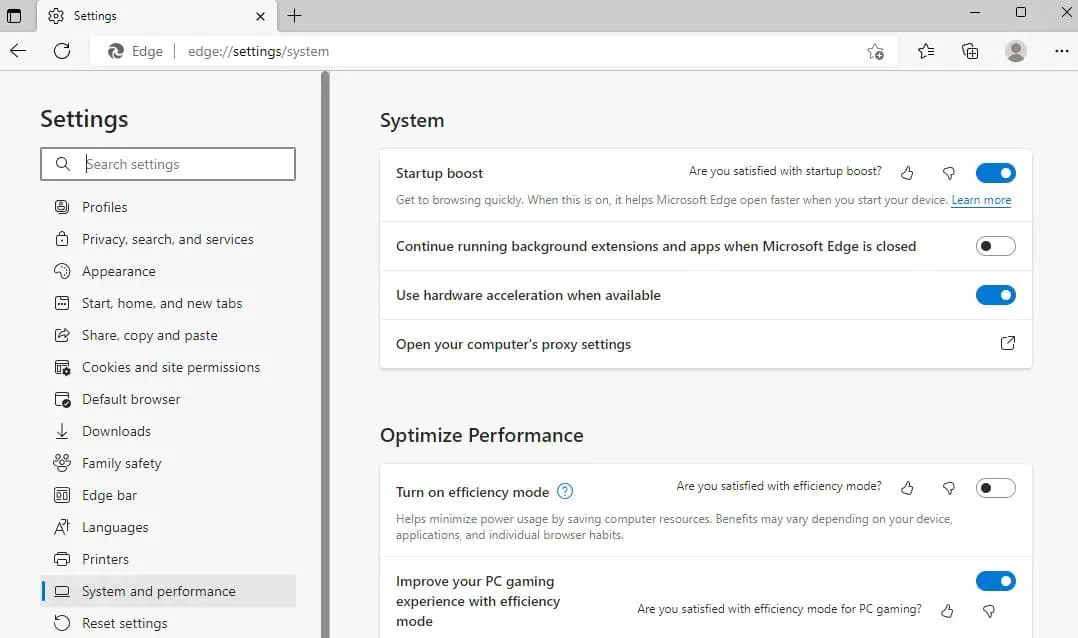Open the Collections panel icon
Image resolution: width=1078 pixels, height=638 pixels.
point(969,50)
